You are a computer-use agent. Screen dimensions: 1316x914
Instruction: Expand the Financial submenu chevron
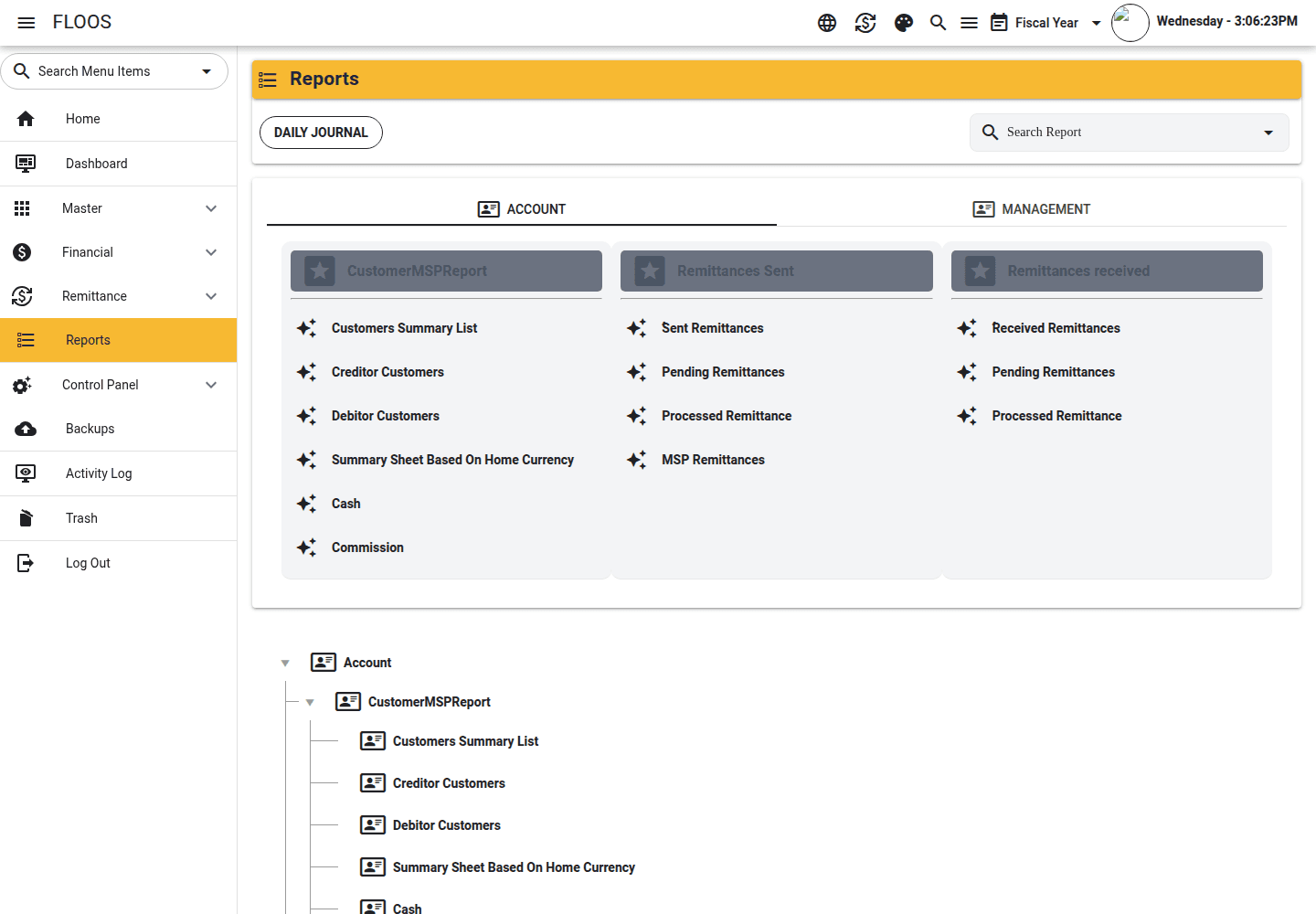coord(211,252)
